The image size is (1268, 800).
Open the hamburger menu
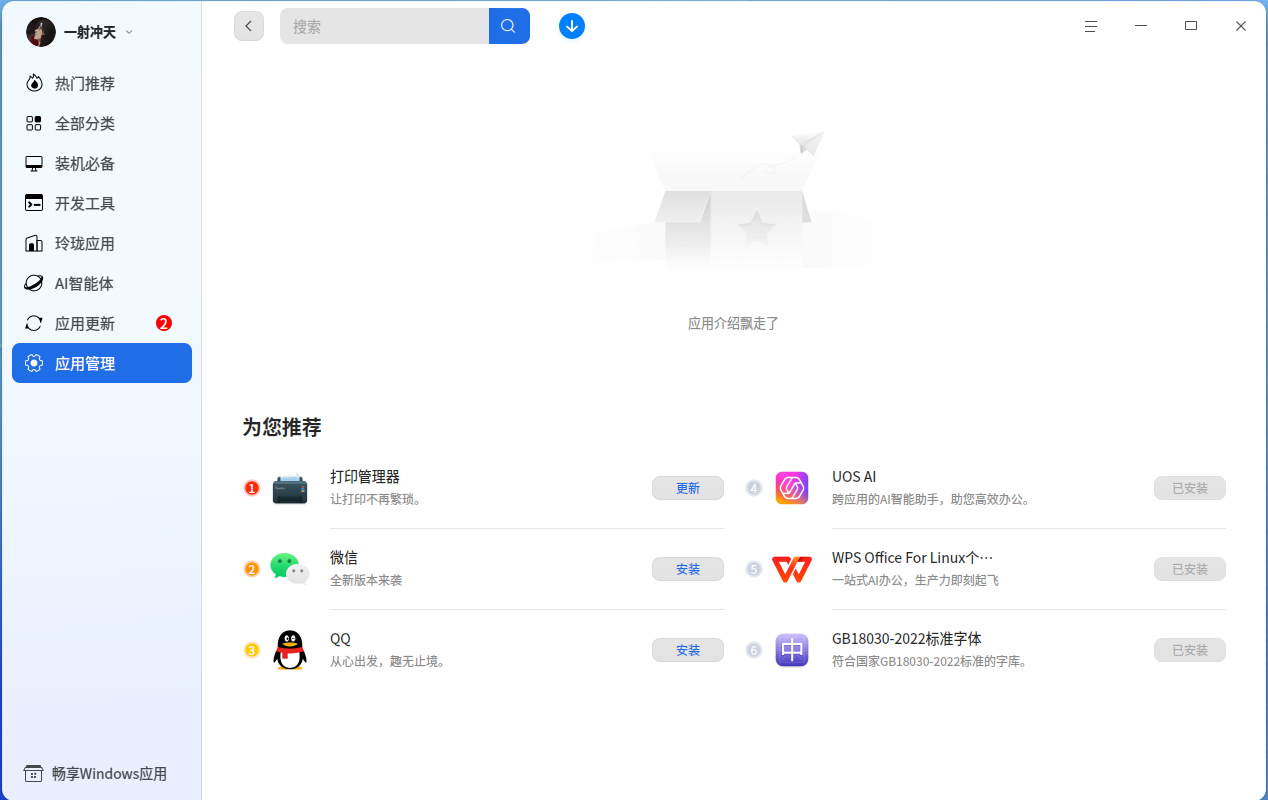tap(1090, 26)
